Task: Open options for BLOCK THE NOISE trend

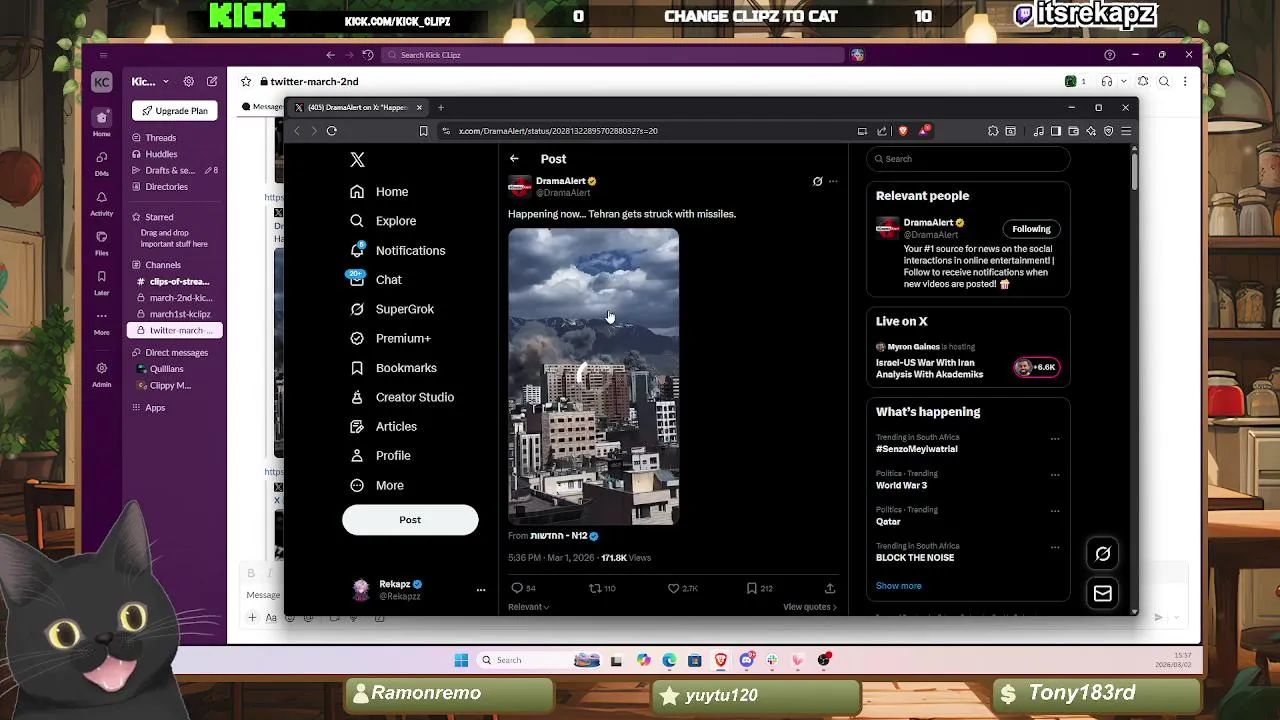Action: 1054,547
